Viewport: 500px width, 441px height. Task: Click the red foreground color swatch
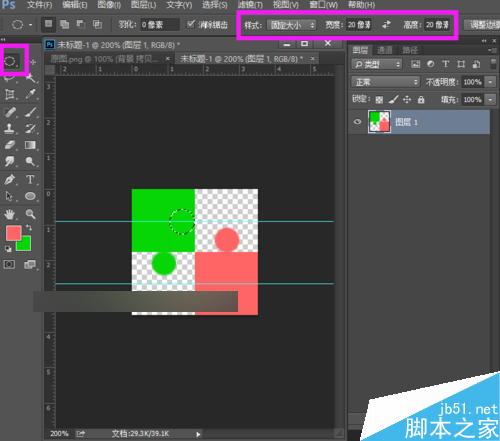click(13, 233)
